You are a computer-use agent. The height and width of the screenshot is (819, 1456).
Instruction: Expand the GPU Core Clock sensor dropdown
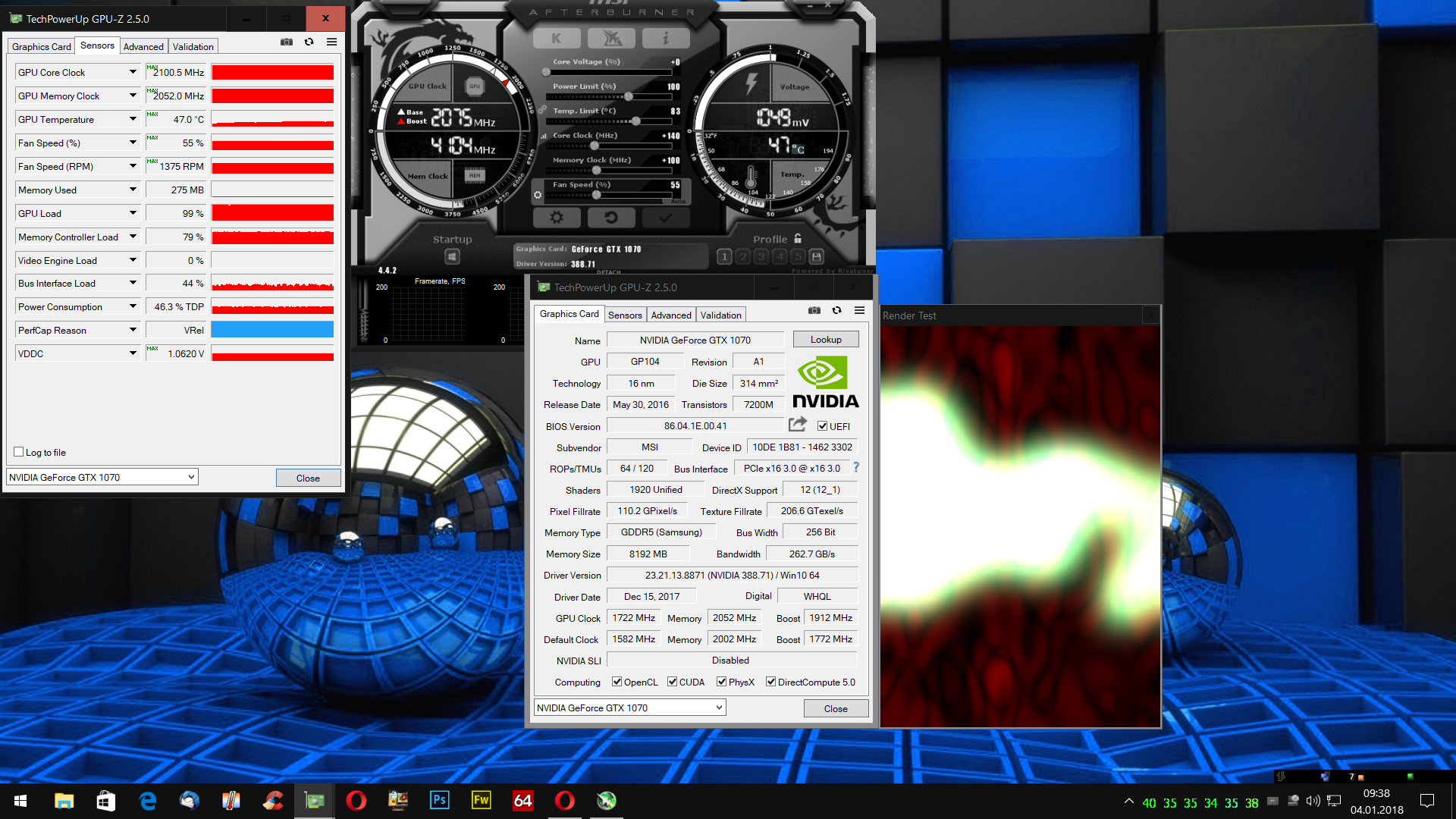point(133,72)
